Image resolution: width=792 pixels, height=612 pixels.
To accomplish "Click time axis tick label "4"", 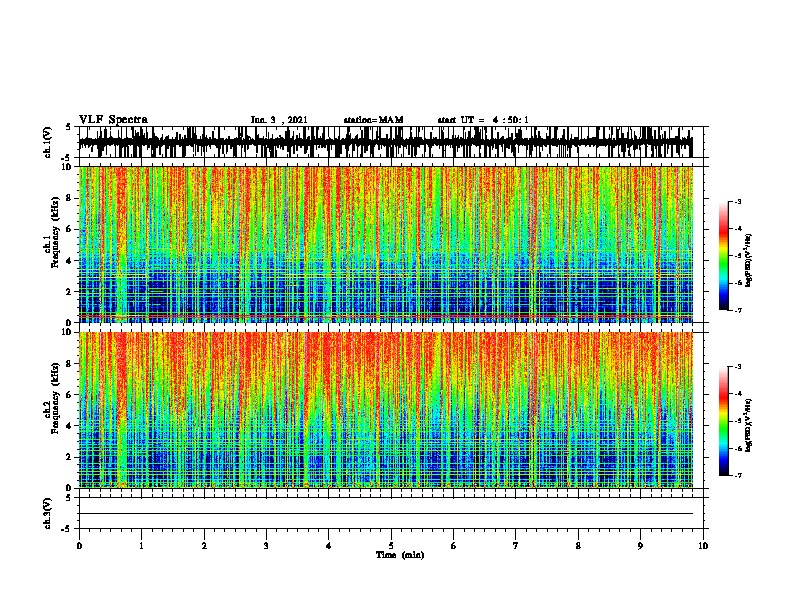I will (329, 546).
